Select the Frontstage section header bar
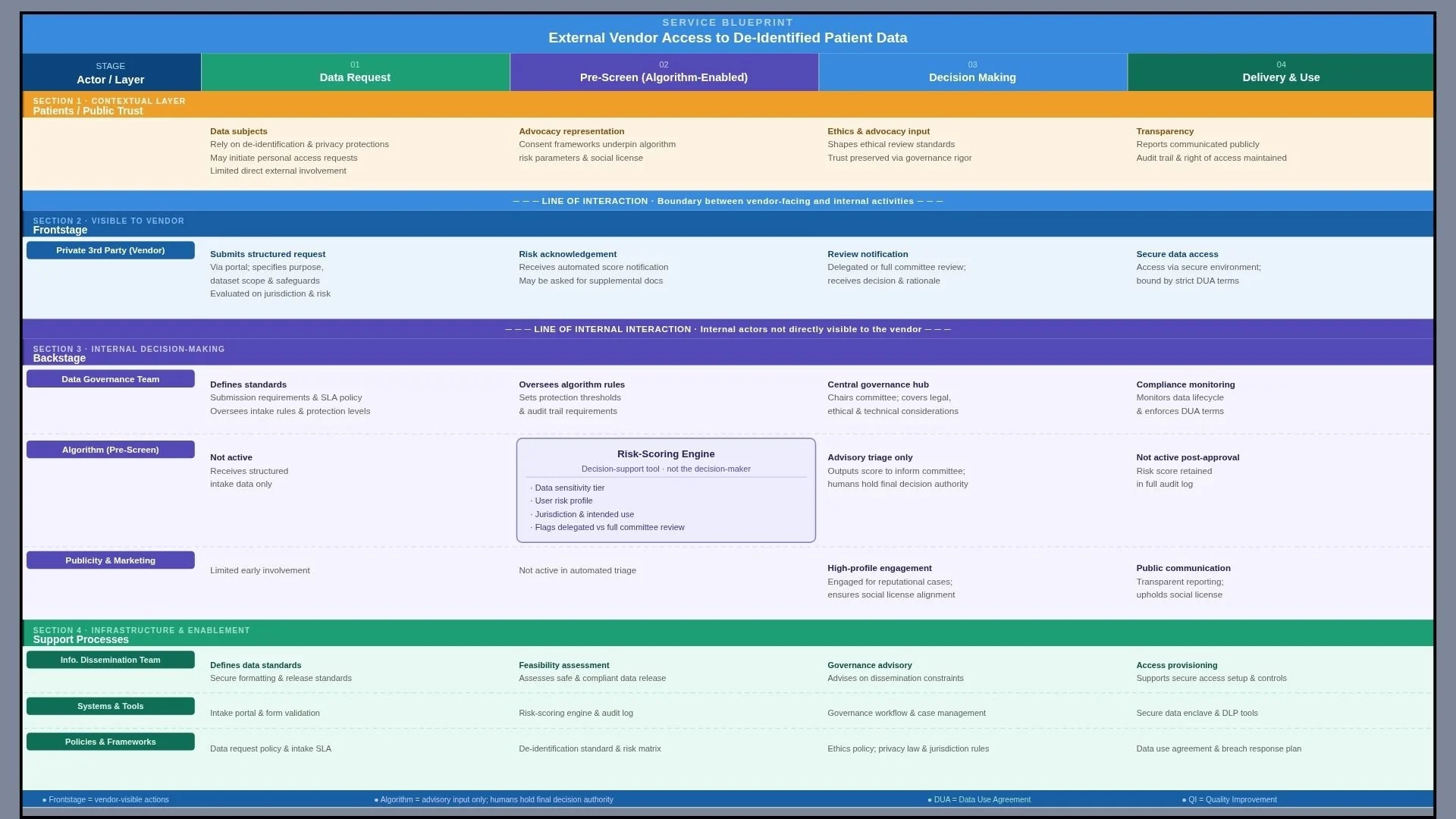Image resolution: width=1456 pixels, height=819 pixels. tap(60, 230)
